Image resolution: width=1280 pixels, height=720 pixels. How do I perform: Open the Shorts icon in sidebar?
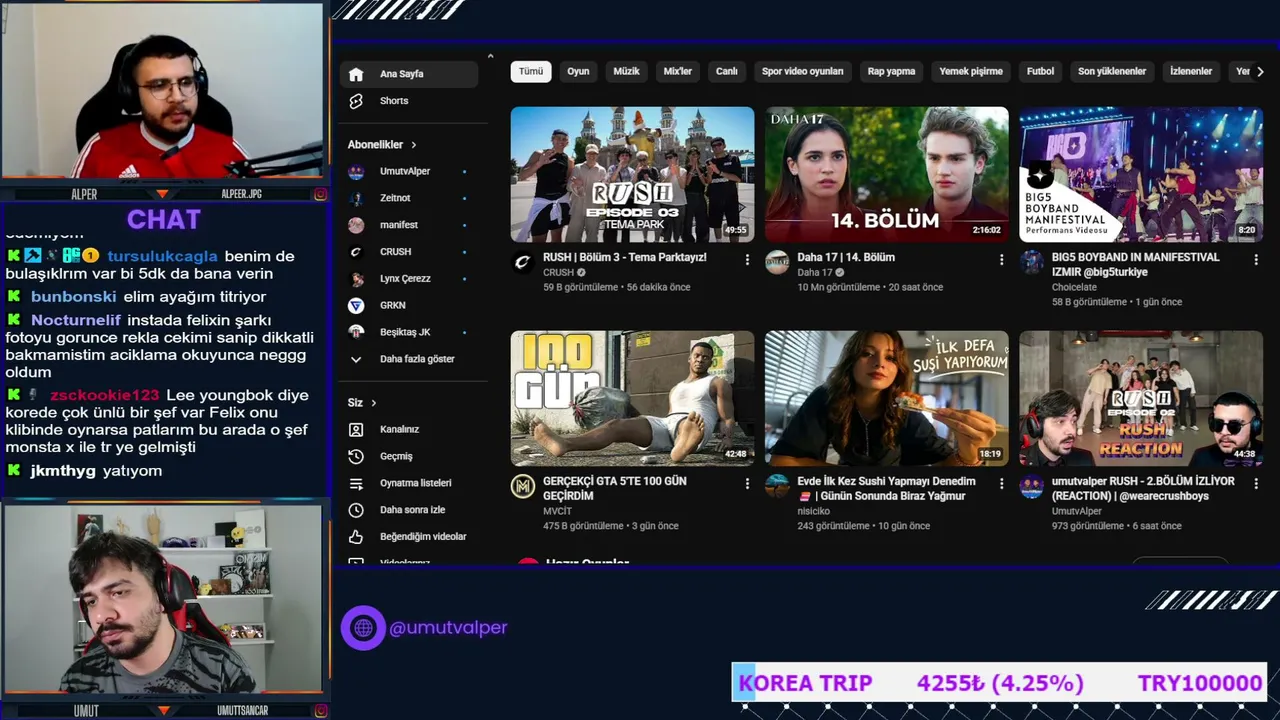356,101
